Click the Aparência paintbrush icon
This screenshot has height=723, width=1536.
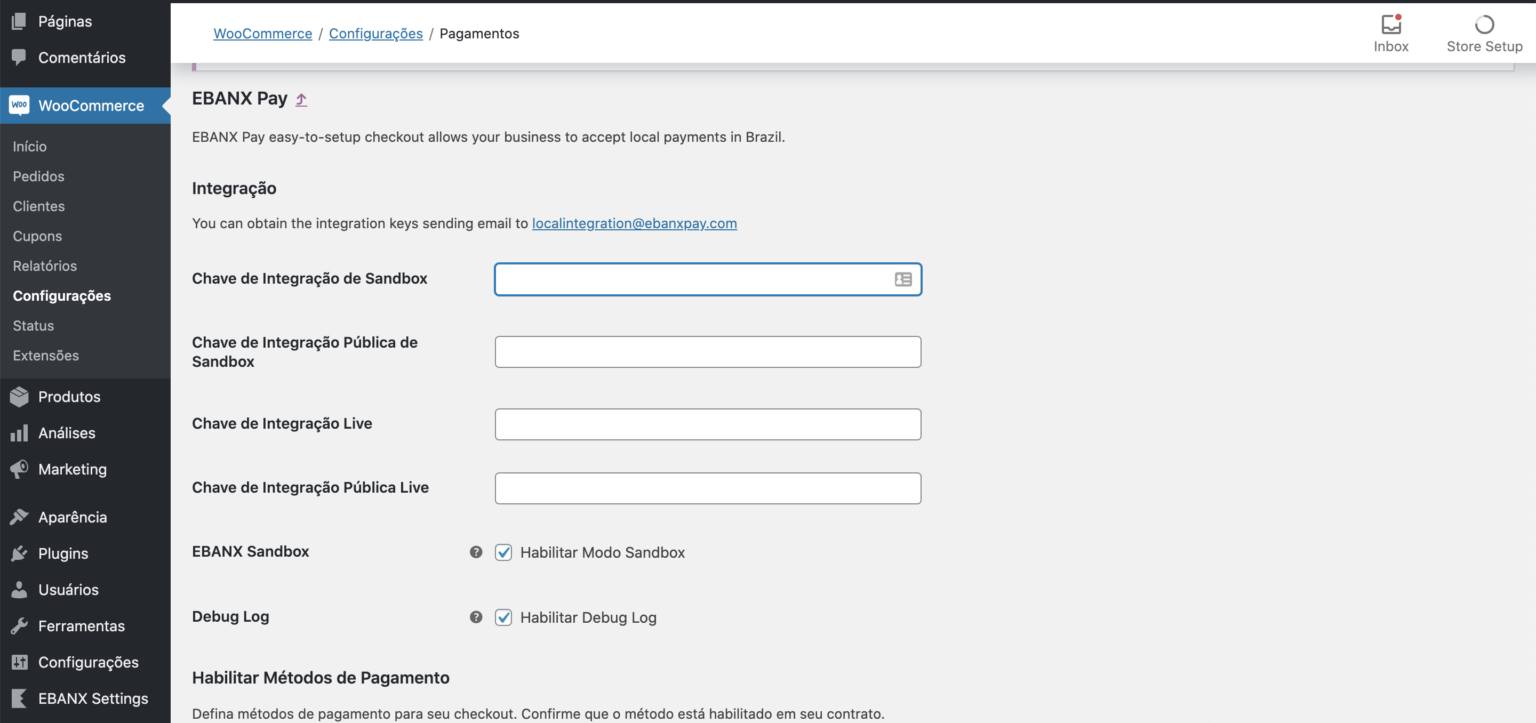pyautogui.click(x=19, y=517)
